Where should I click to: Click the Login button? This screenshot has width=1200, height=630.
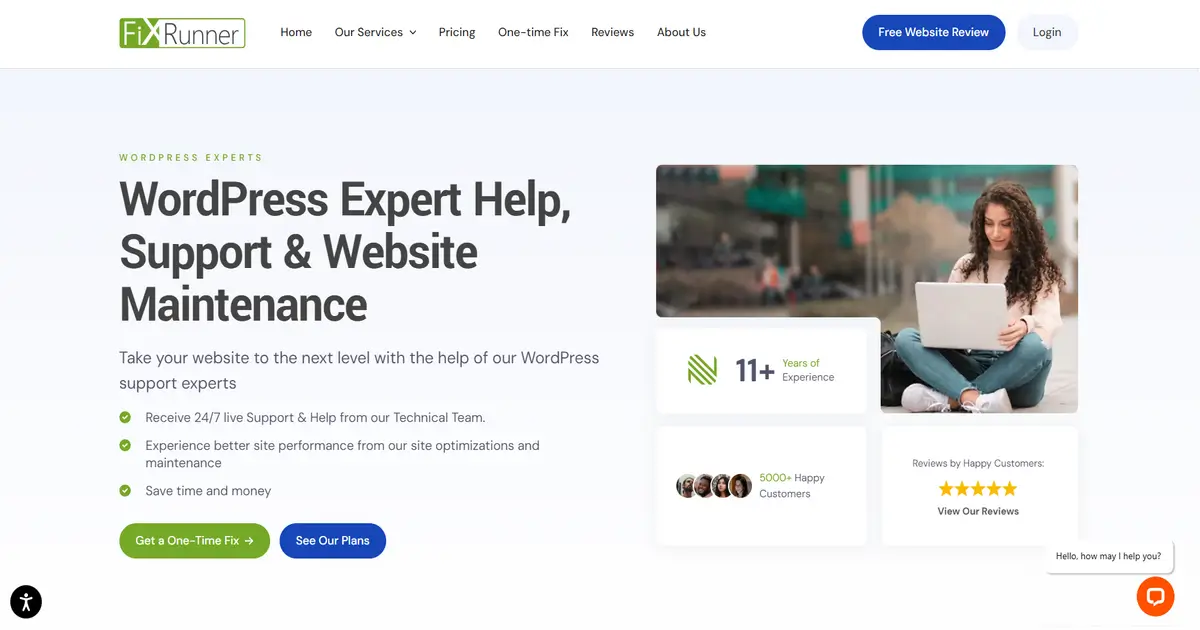pyautogui.click(x=1047, y=32)
